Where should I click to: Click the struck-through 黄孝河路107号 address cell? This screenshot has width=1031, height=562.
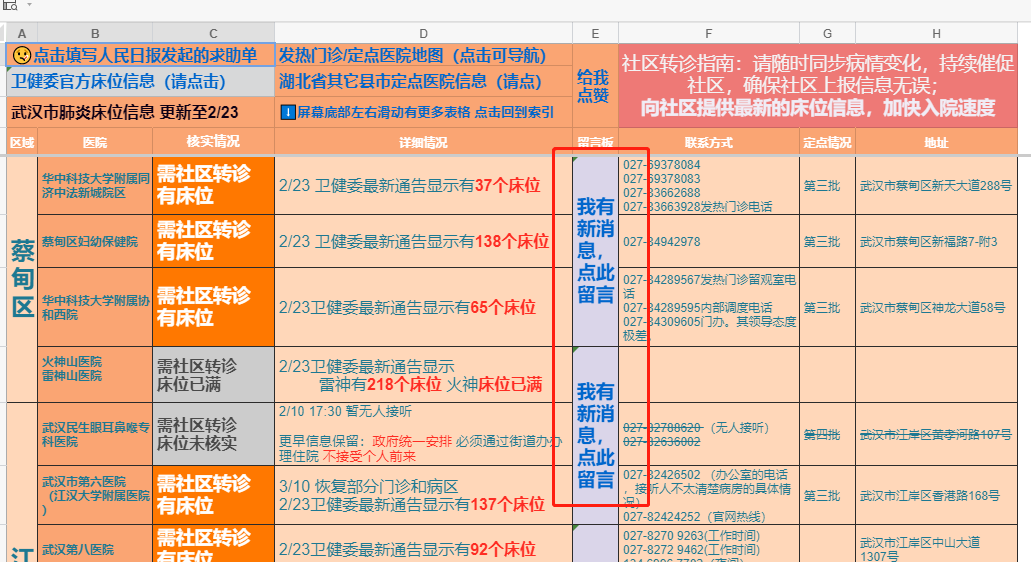click(x=936, y=434)
